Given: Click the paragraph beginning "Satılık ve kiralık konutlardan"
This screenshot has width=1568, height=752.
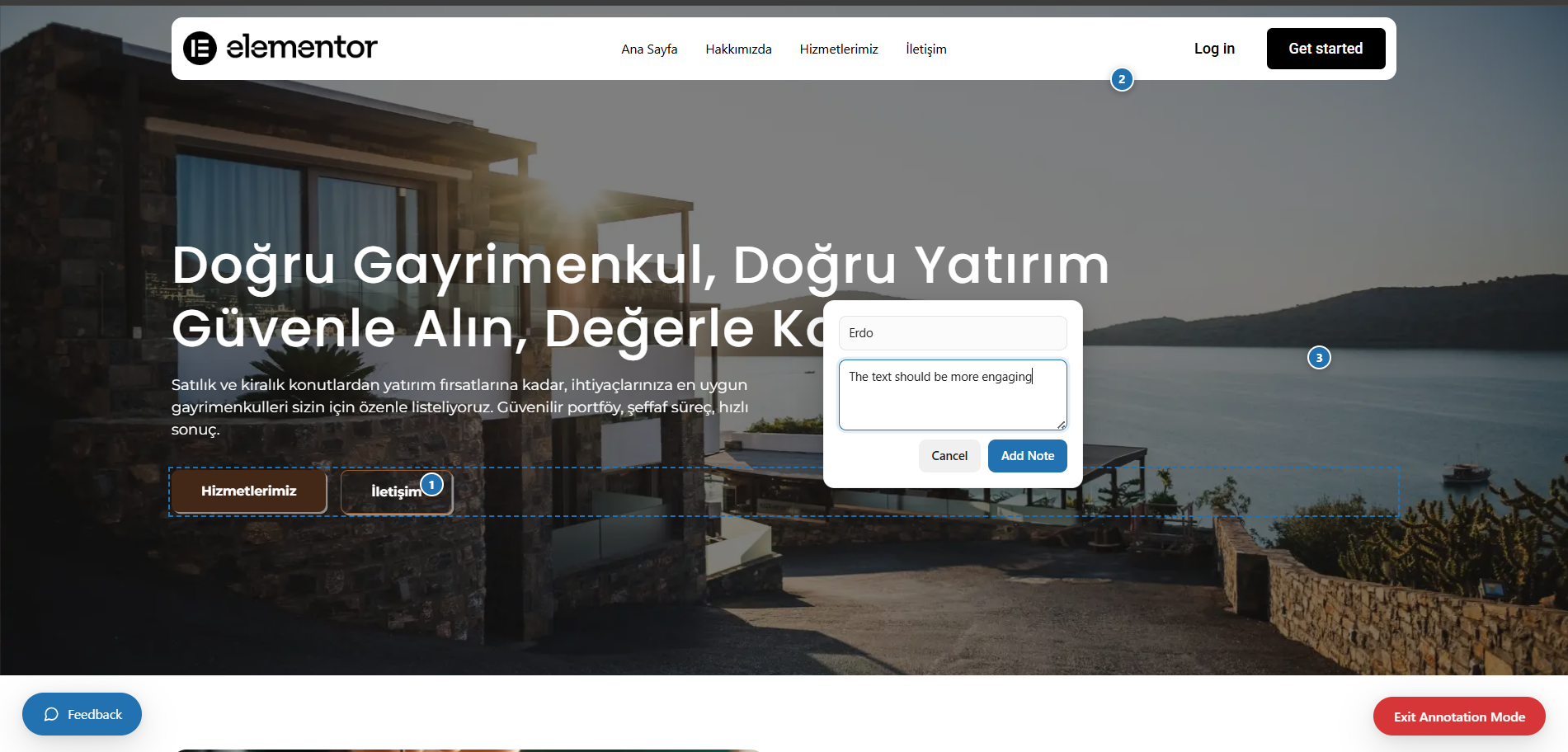Looking at the screenshot, I should [460, 407].
